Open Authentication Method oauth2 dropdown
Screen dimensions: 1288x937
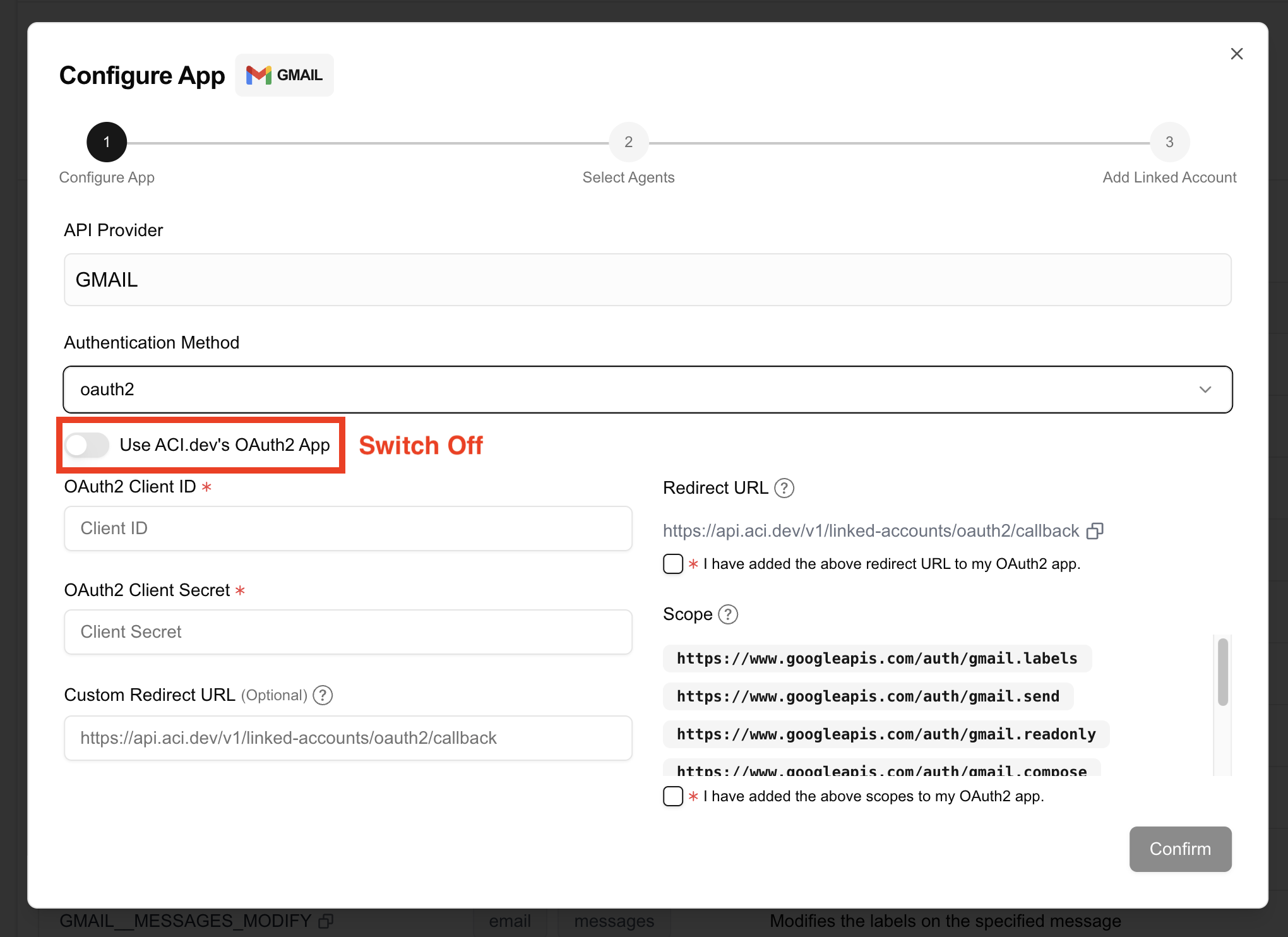click(x=647, y=390)
